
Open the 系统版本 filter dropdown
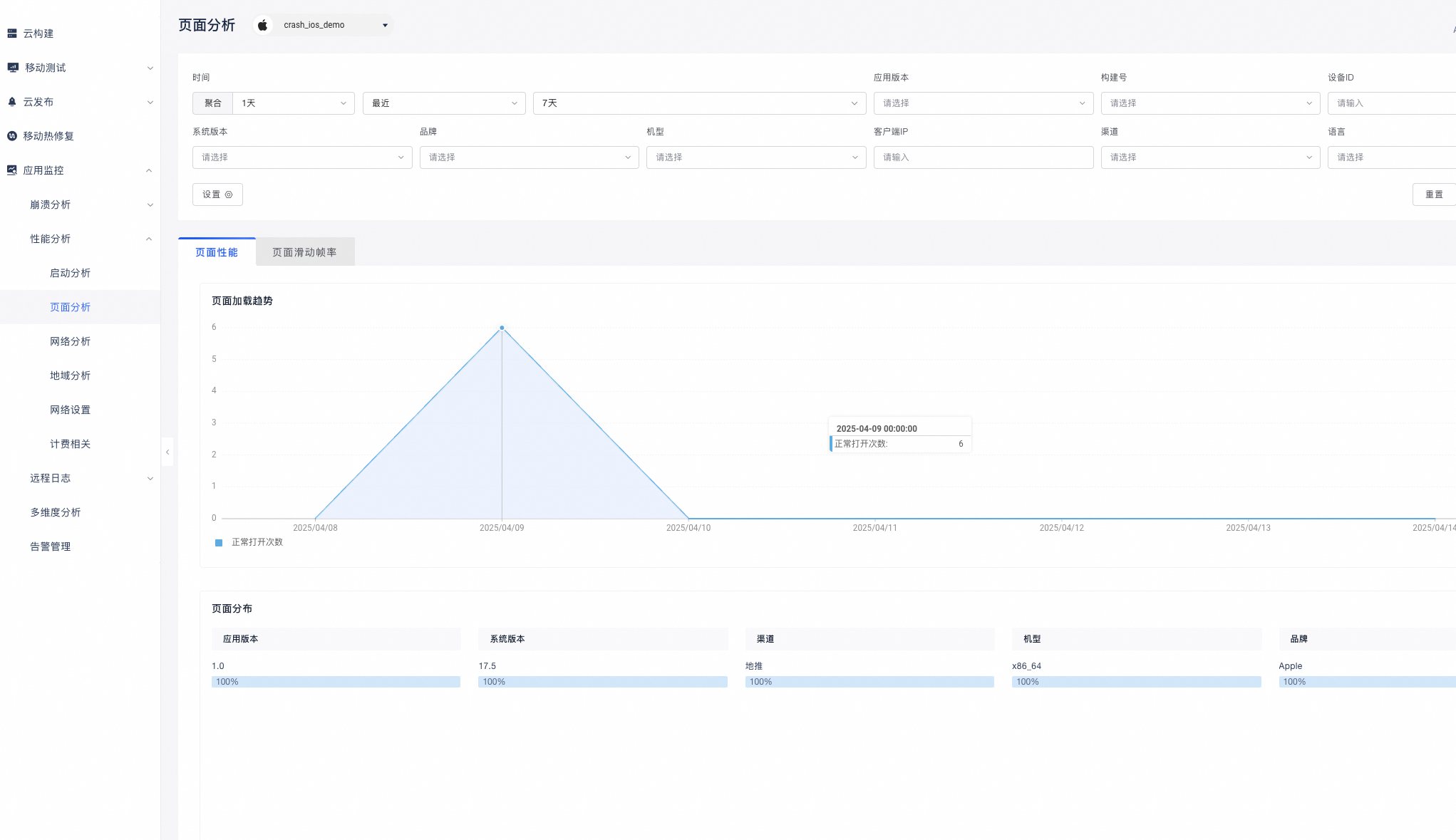302,157
